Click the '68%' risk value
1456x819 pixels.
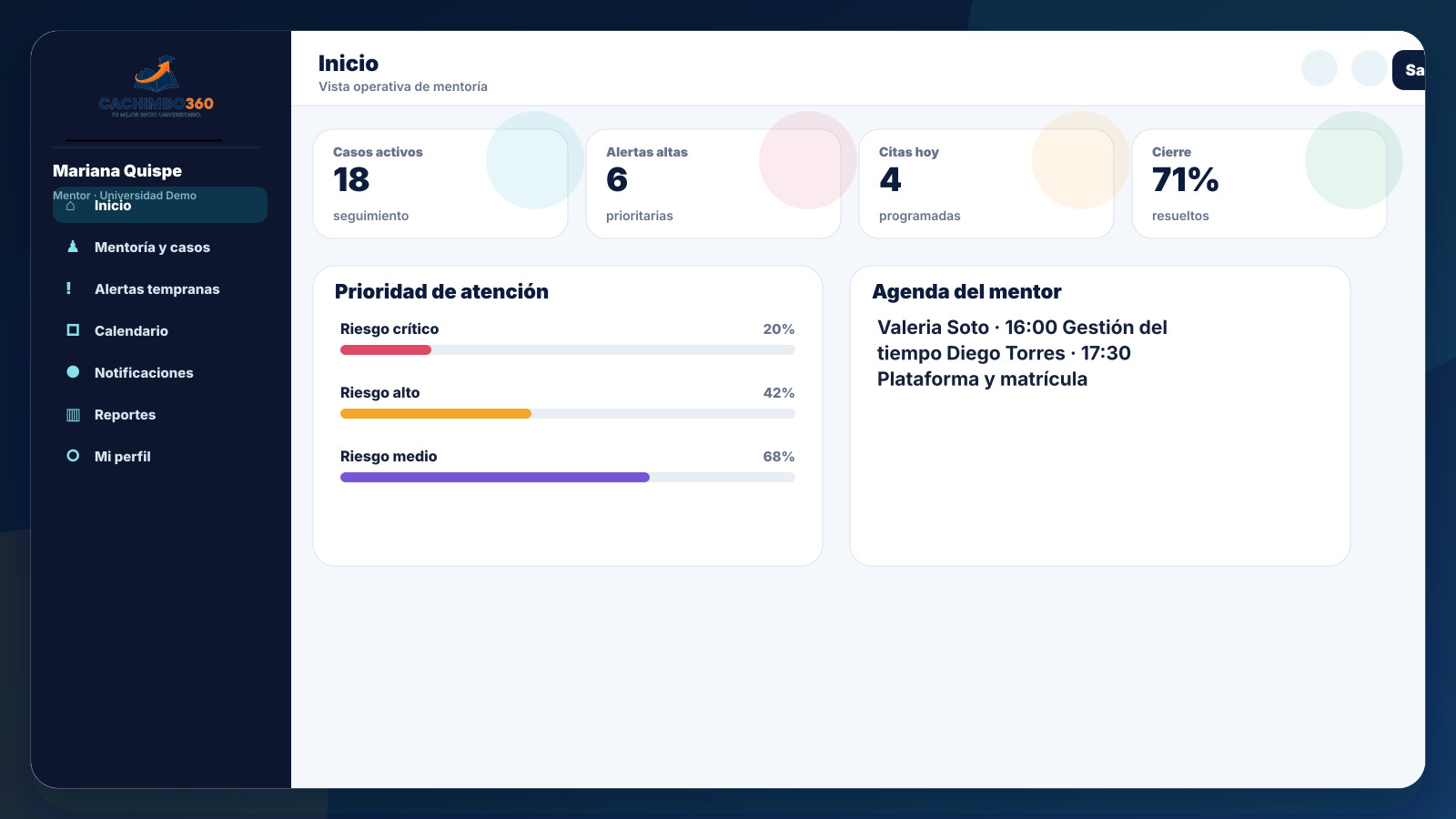779,457
